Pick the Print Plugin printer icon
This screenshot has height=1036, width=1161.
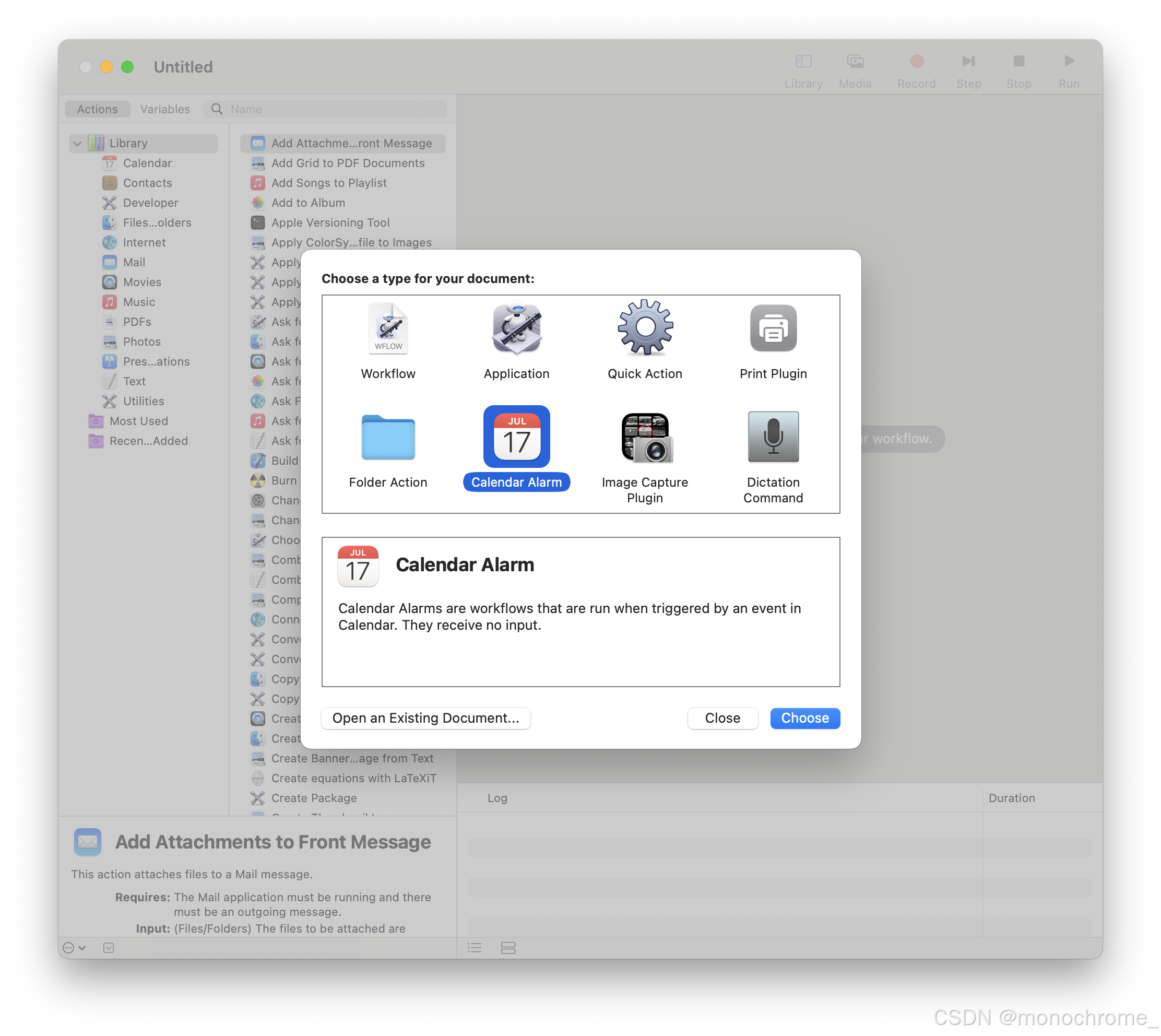773,328
